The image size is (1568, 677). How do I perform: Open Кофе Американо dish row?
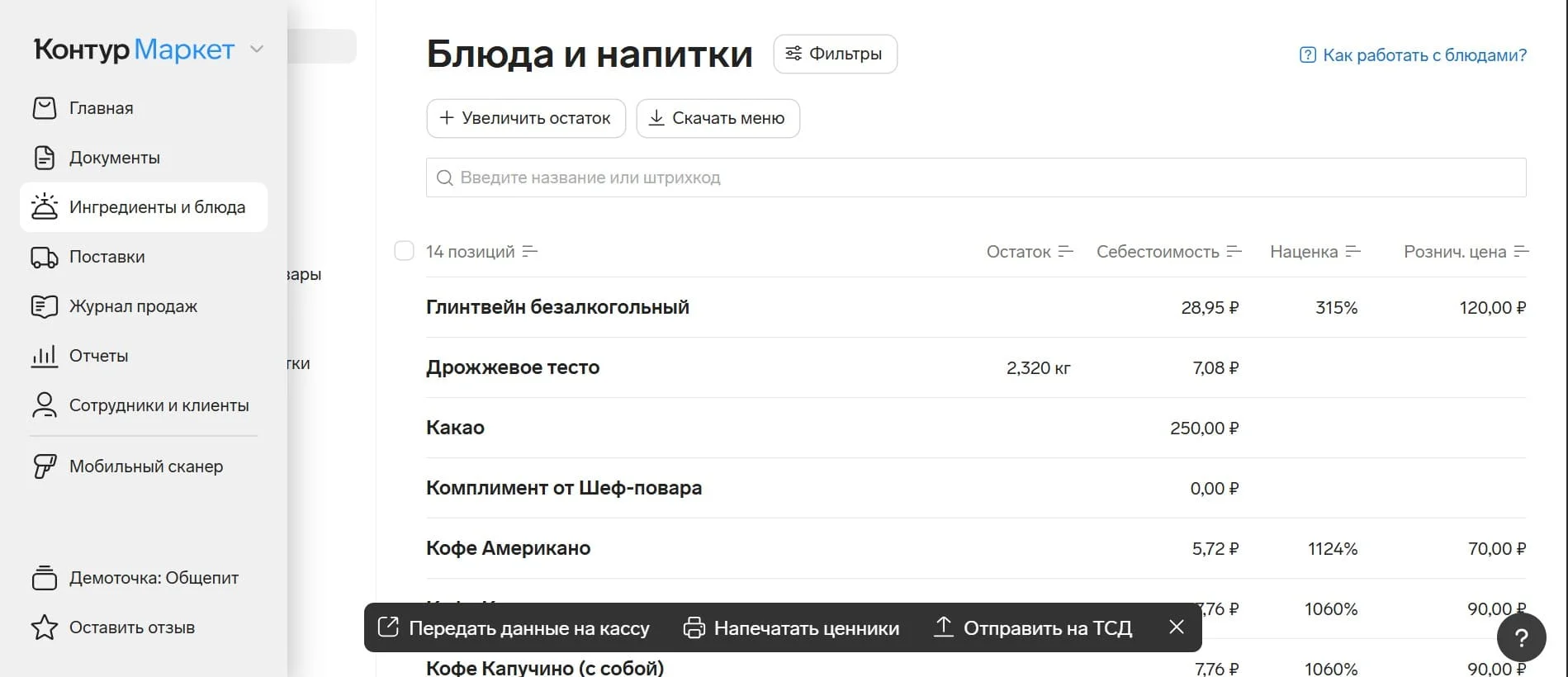pos(976,548)
